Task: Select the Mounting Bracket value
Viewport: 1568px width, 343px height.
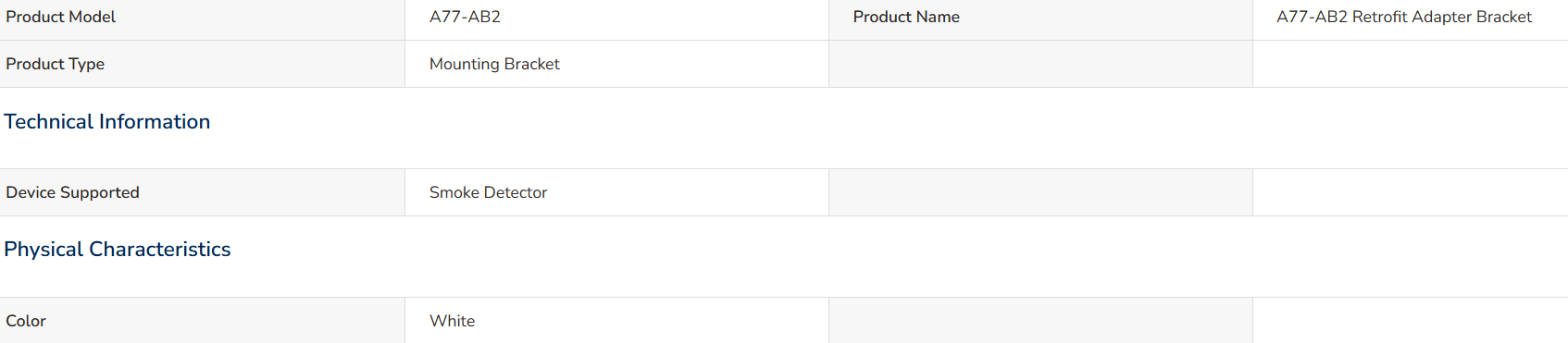Action: 494,64
